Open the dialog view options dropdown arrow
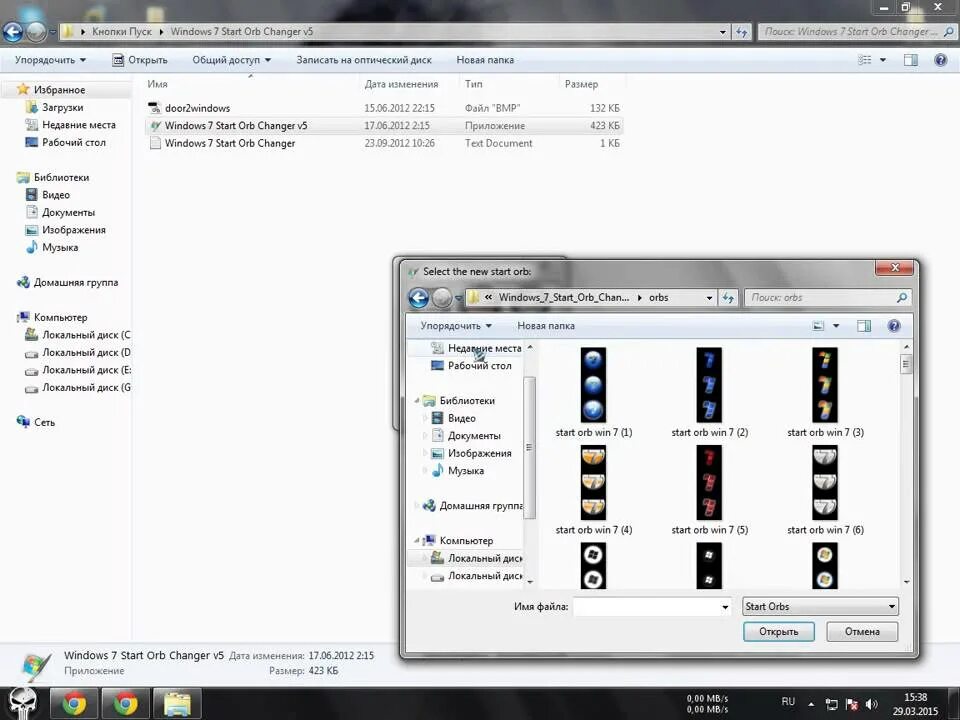Screen dimensions: 960x720 (836, 326)
